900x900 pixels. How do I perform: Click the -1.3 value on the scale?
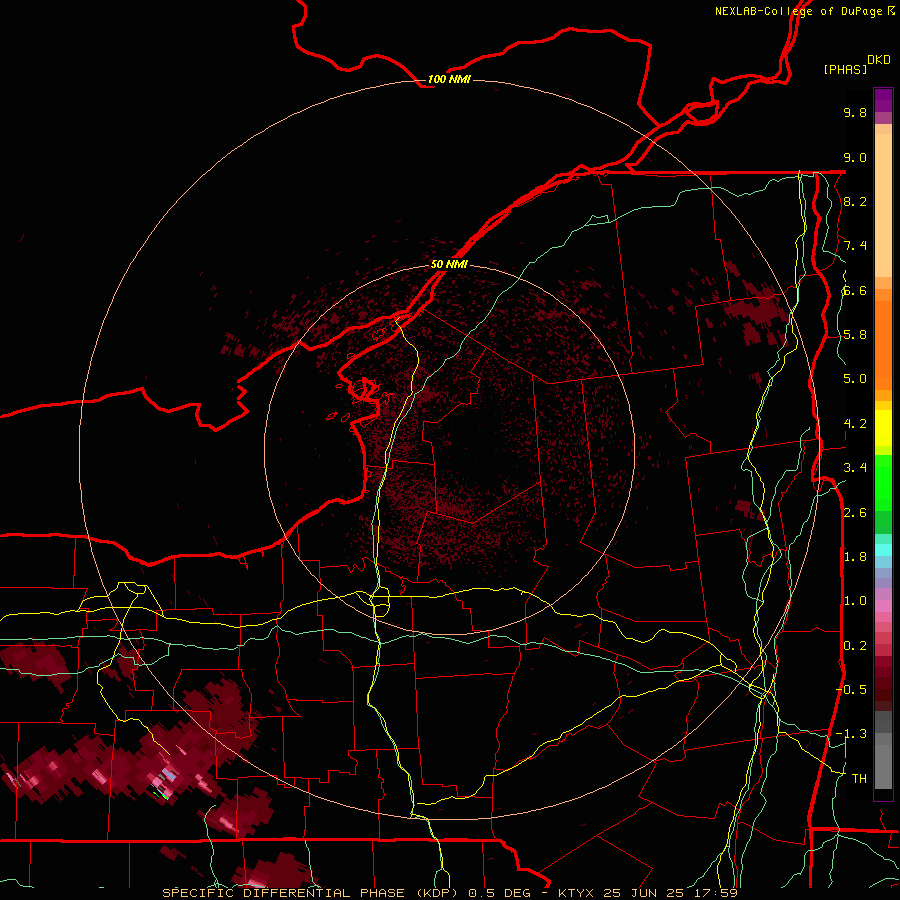851,734
